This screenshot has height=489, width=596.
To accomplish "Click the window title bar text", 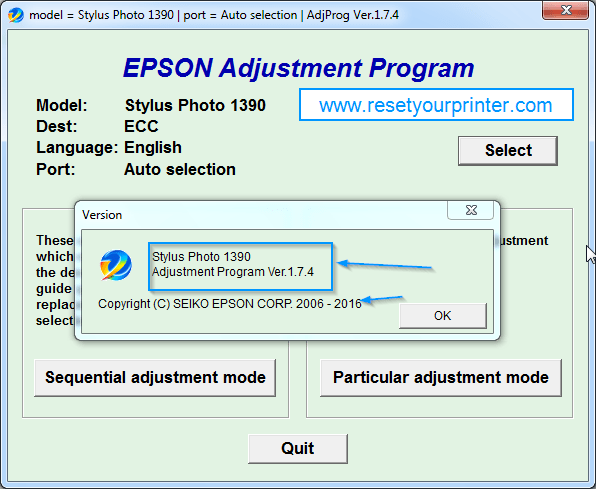I will [214, 15].
